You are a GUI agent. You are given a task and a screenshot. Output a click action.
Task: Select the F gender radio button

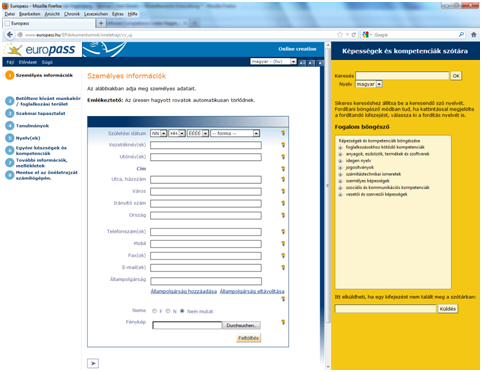click(154, 311)
